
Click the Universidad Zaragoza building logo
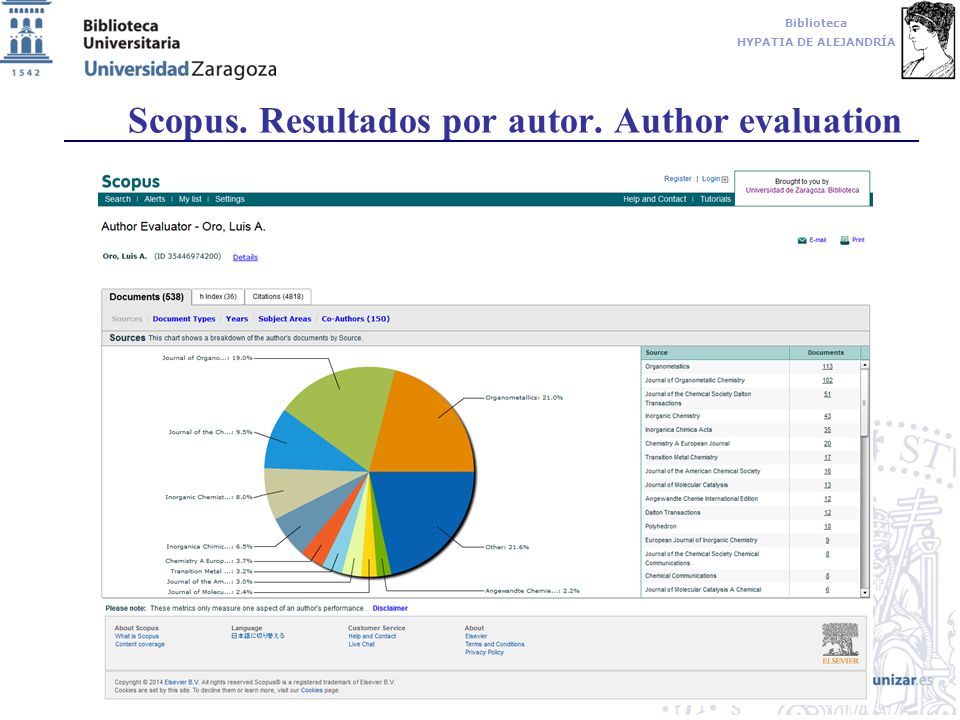(x=26, y=39)
